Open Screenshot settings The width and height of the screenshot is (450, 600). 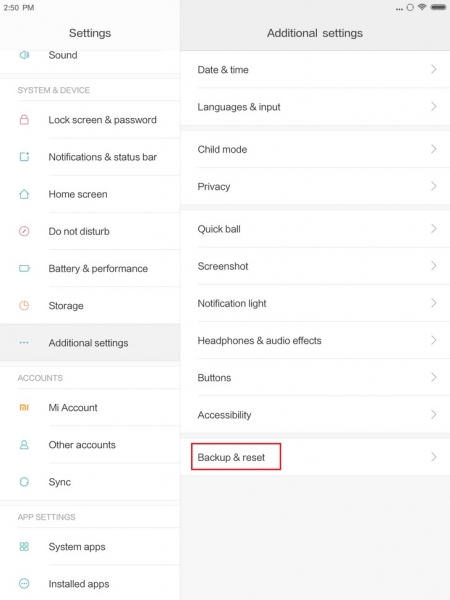coord(315,266)
